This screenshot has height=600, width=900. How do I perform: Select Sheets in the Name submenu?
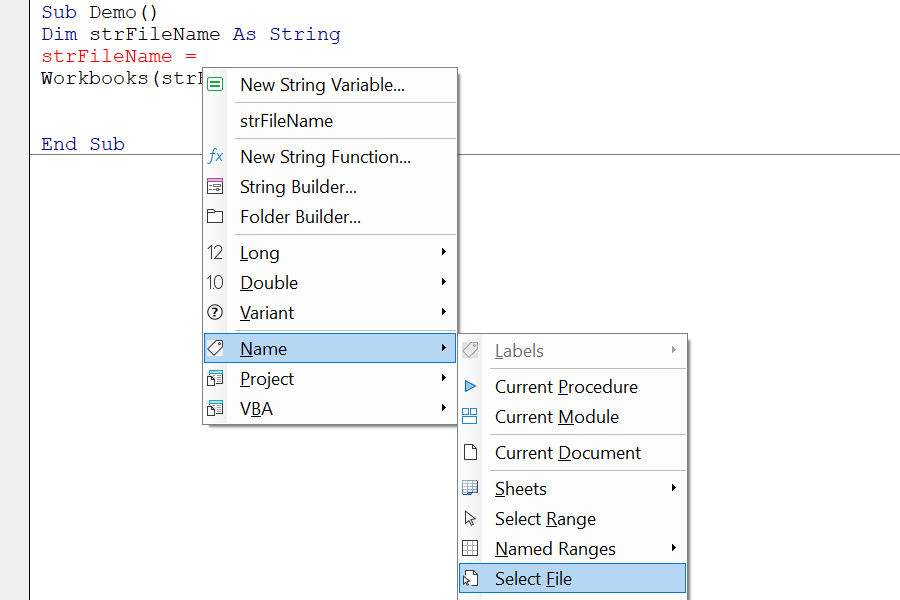click(572, 489)
